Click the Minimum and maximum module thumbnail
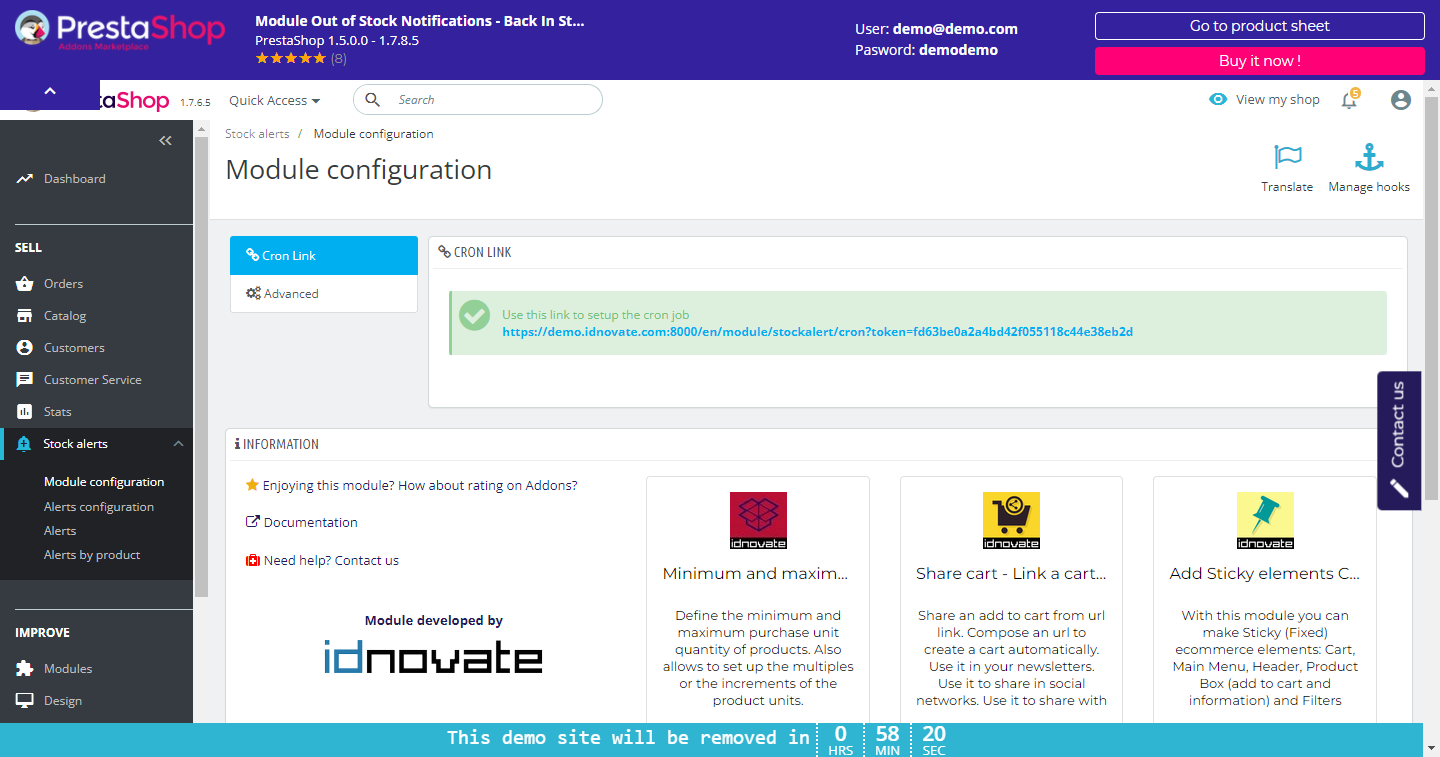This screenshot has height=757, width=1440. [758, 520]
